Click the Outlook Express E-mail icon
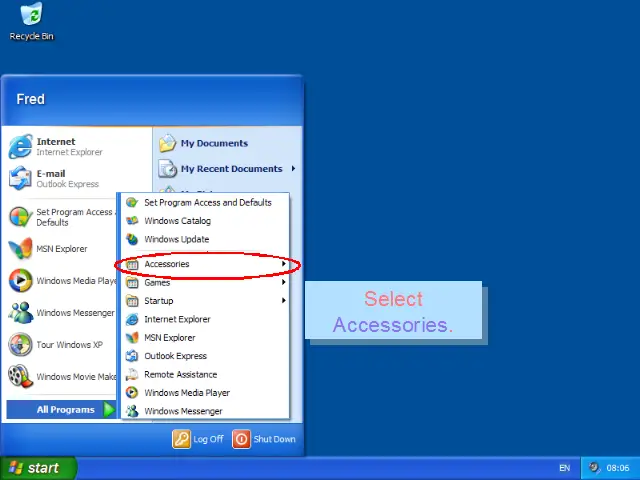 point(20,178)
